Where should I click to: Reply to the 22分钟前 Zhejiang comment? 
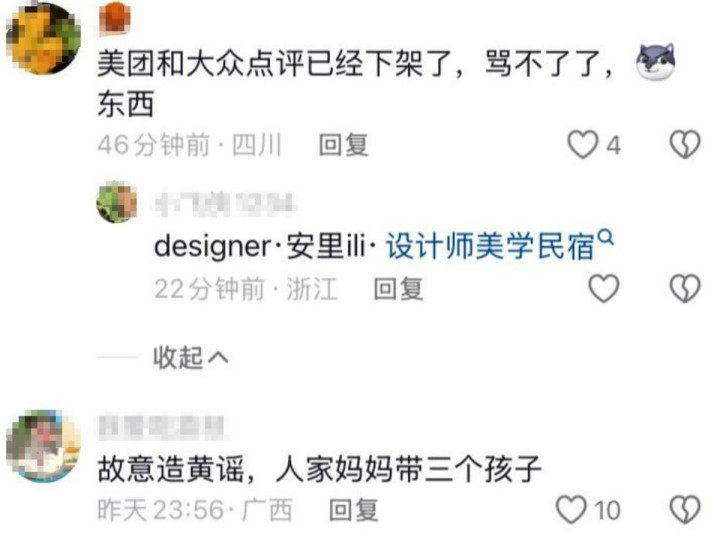398,289
